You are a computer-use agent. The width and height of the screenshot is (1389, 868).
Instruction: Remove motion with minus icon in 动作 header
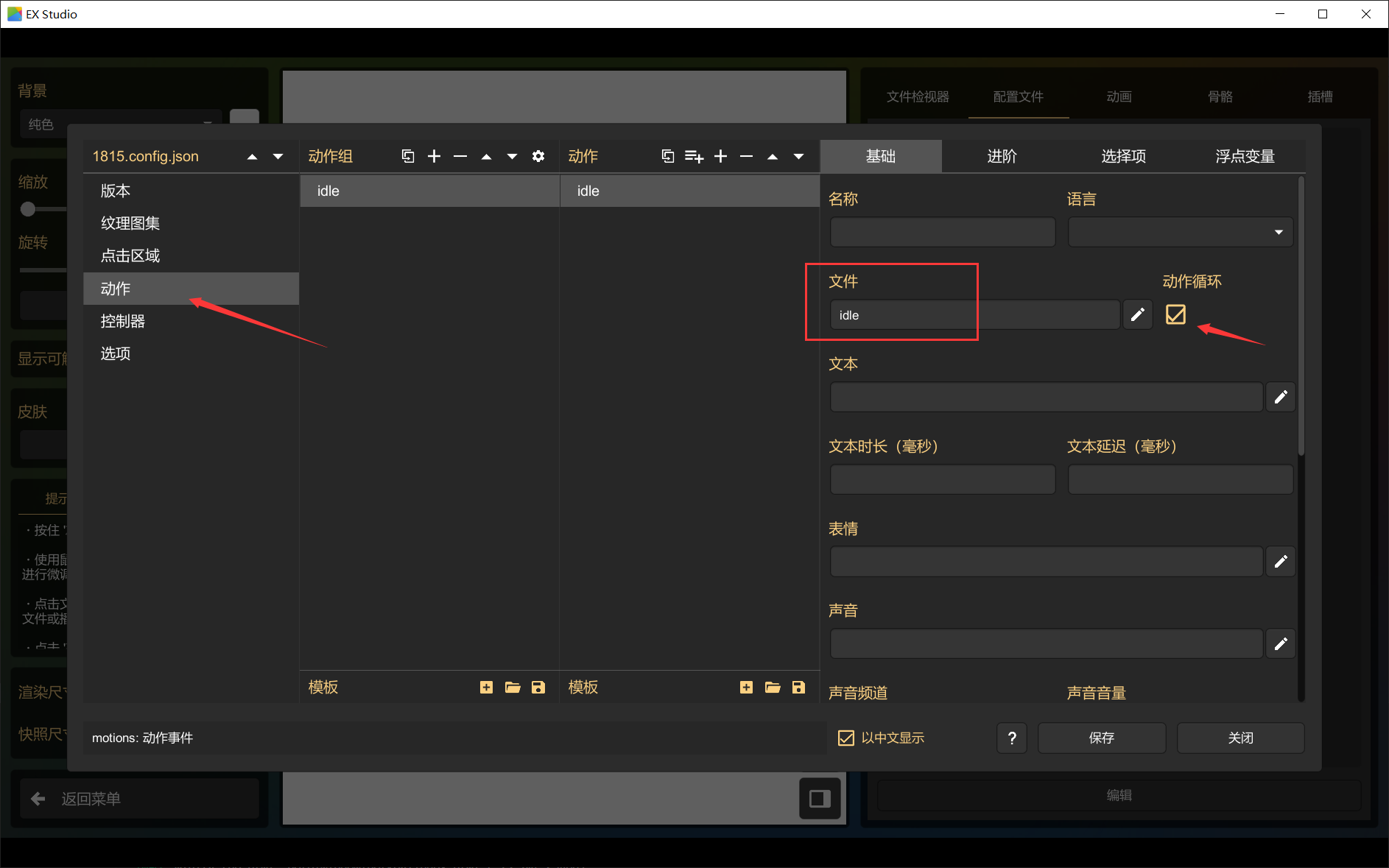[746, 156]
